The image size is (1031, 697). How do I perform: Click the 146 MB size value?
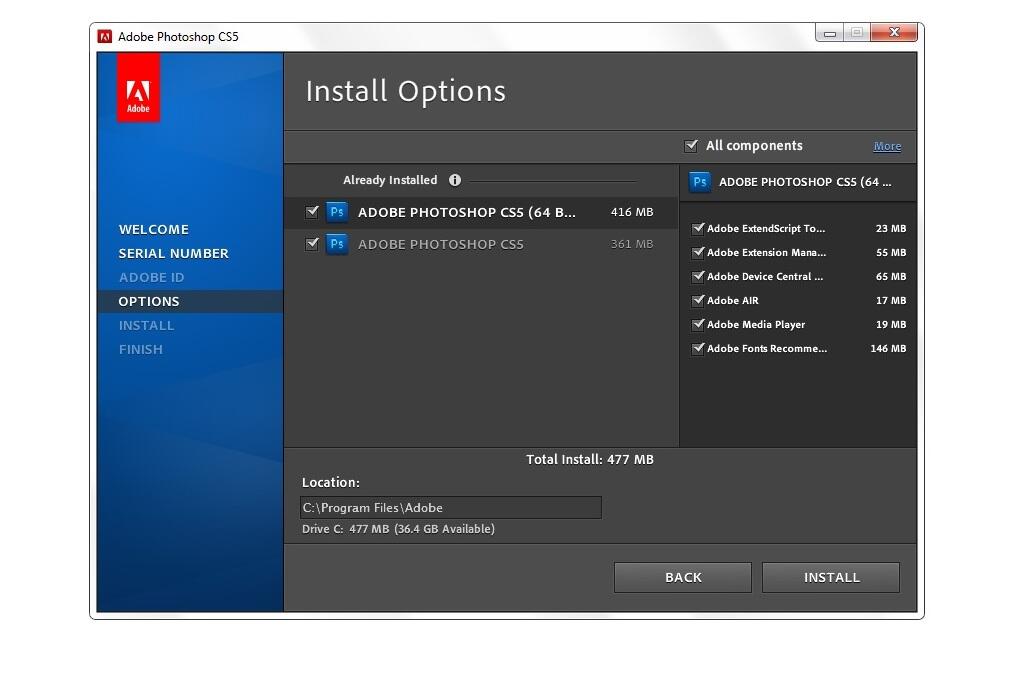(x=888, y=348)
